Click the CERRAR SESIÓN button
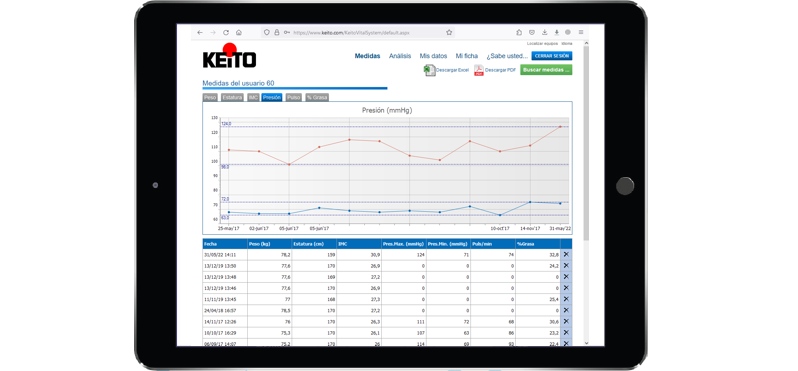Screen dimensions: 798x371 pos(552,56)
